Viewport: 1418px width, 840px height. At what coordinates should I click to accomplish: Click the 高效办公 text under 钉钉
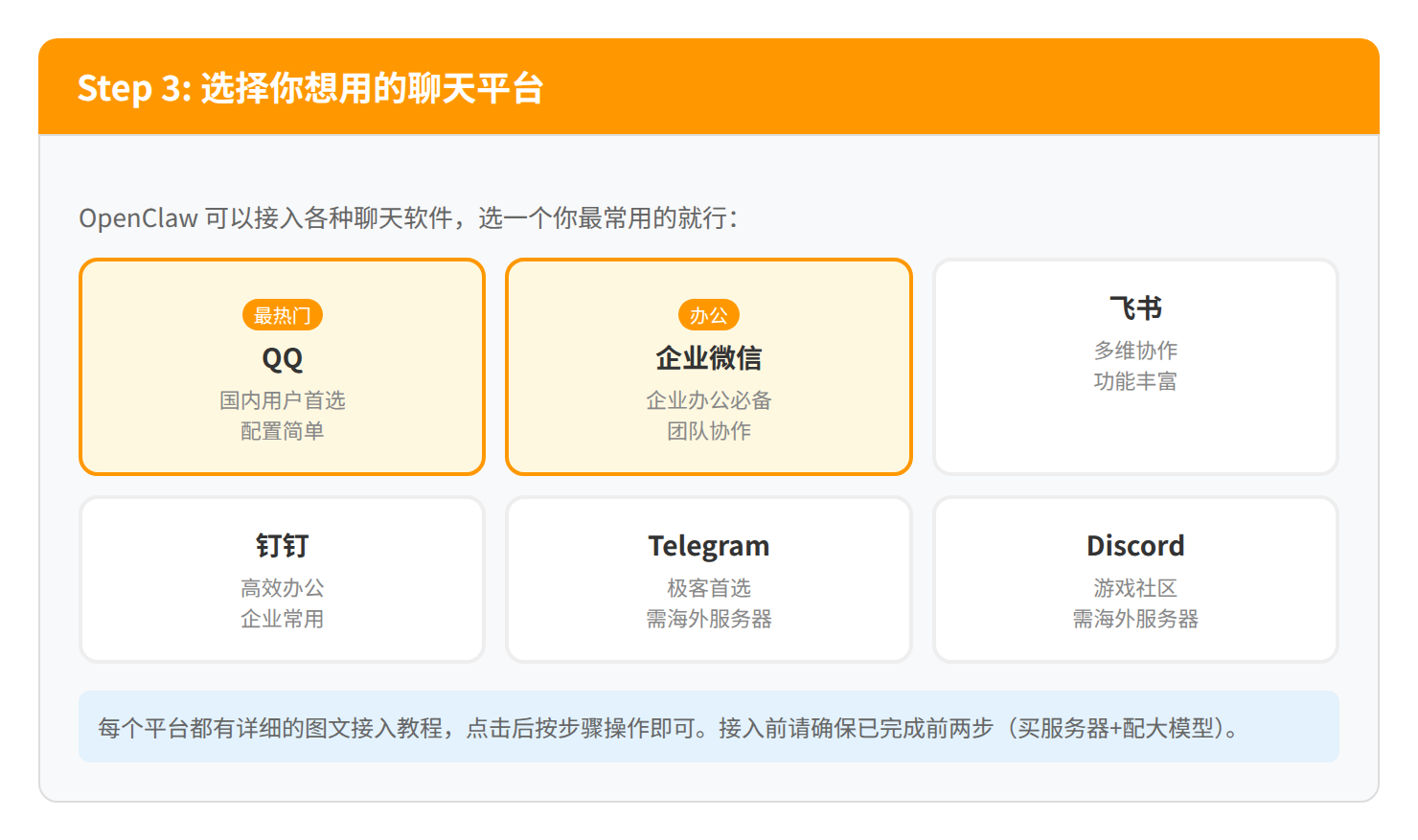pos(282,588)
